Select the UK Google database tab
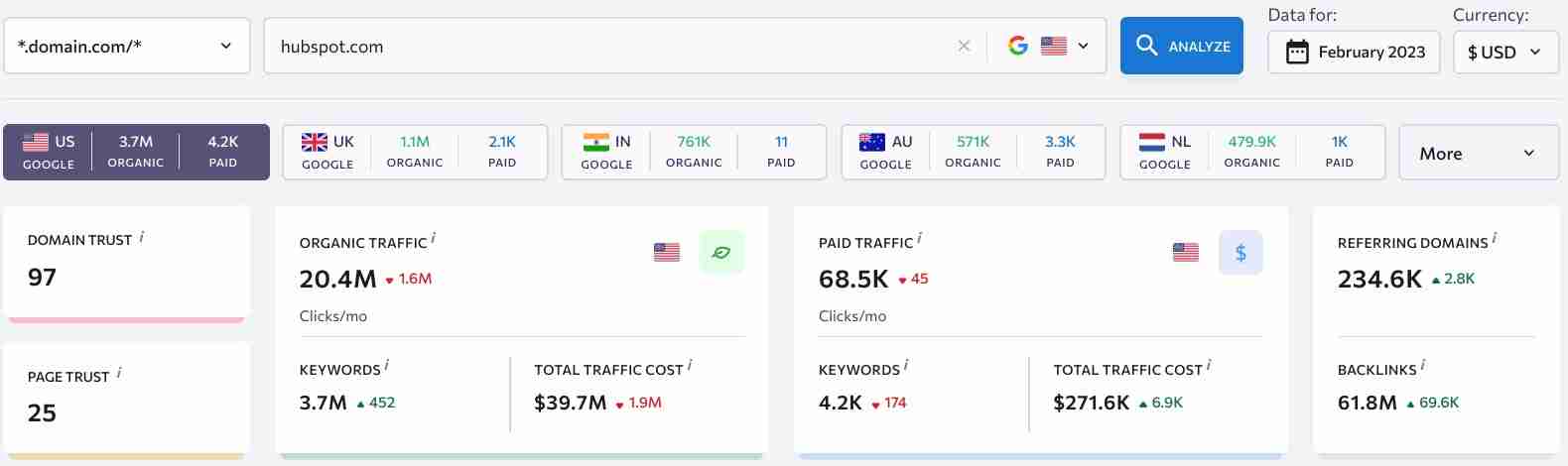 coord(415,152)
